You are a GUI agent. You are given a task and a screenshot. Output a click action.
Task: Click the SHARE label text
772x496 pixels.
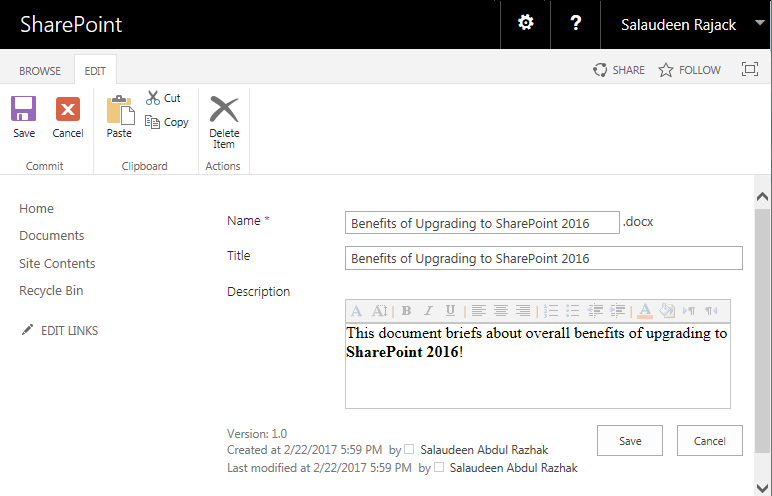point(629,70)
